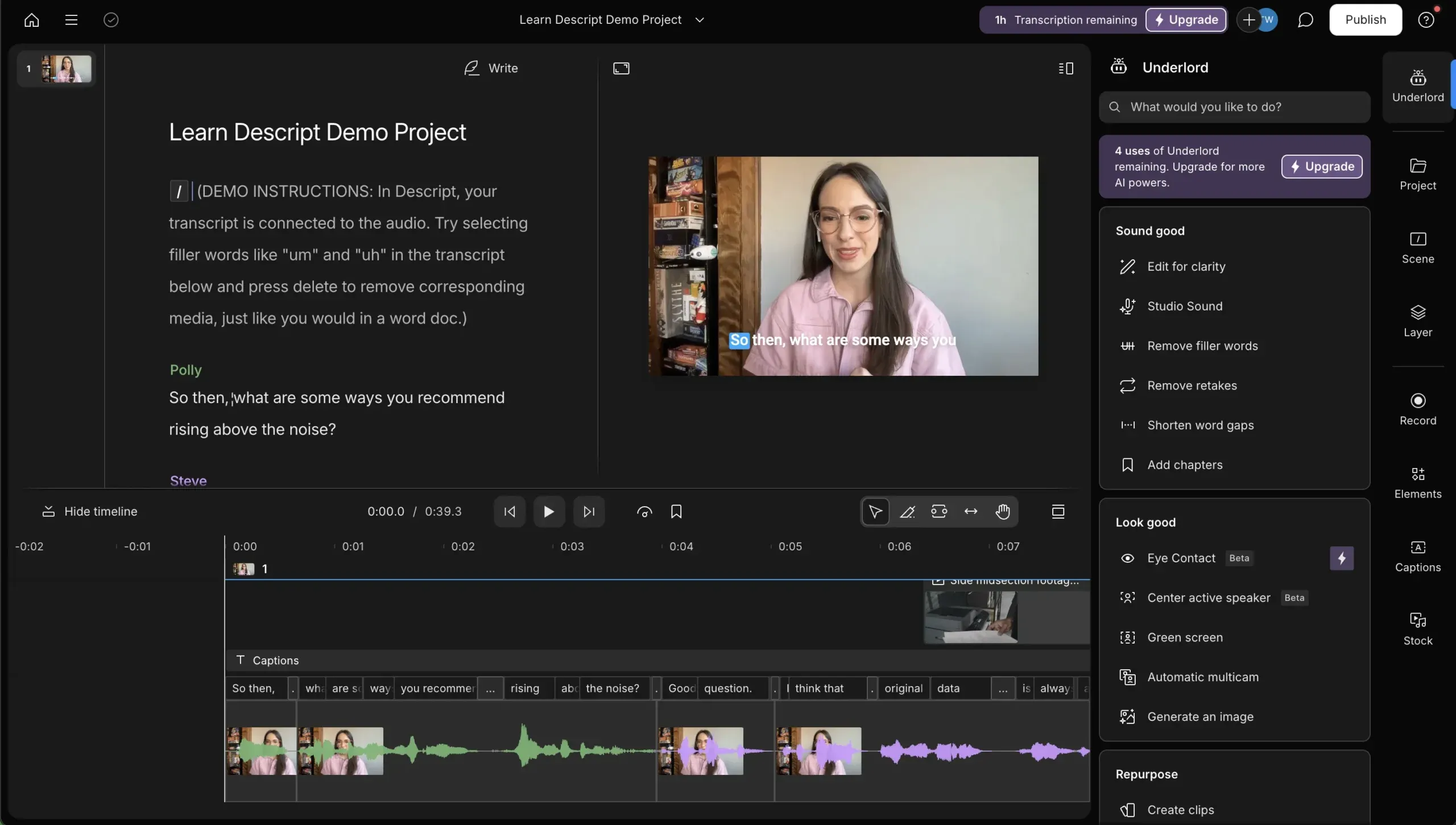The width and height of the screenshot is (1456, 825).
Task: Add a collaborator with the plus icon
Action: [1248, 20]
